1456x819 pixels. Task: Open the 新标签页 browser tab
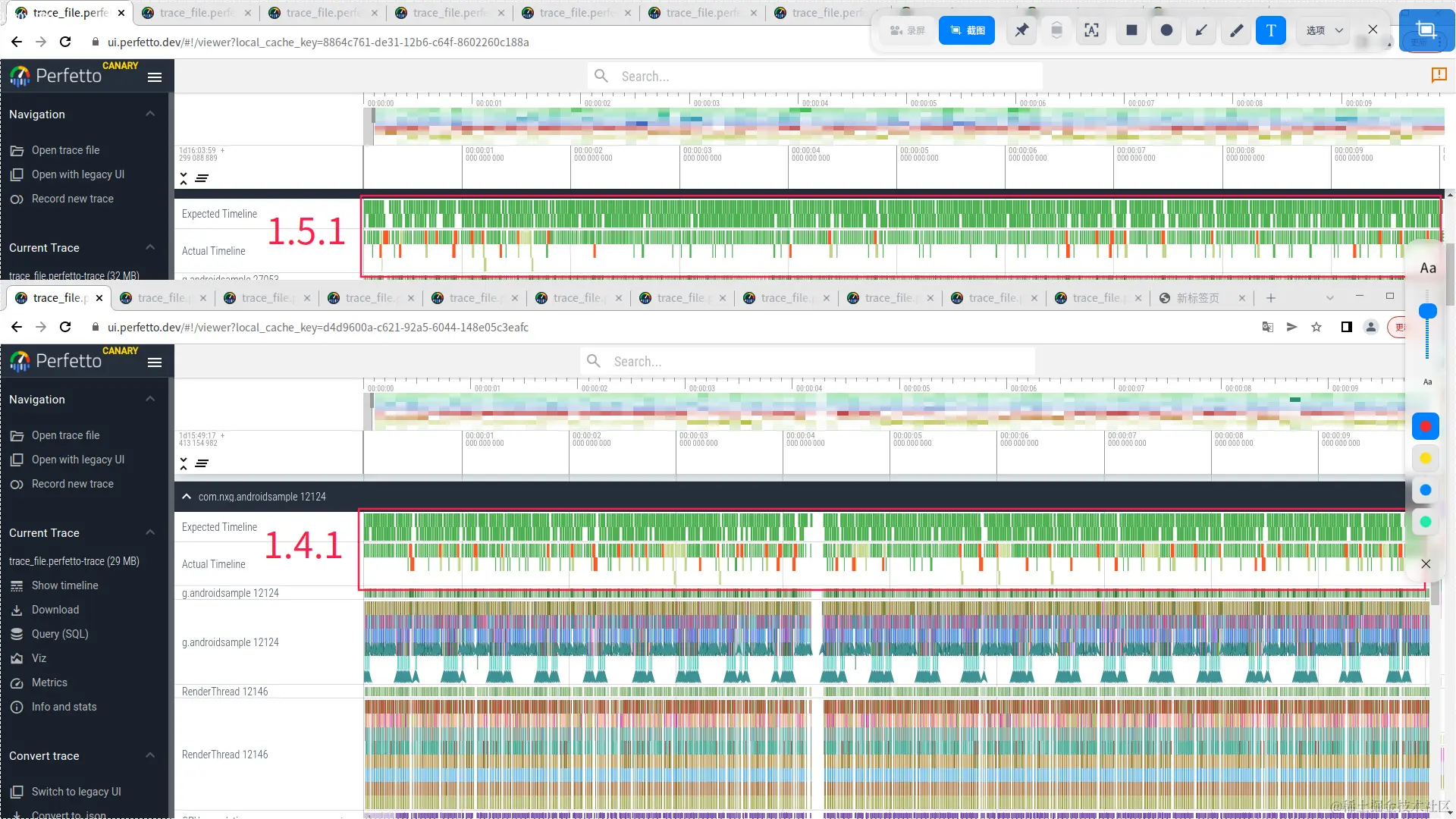(1197, 298)
